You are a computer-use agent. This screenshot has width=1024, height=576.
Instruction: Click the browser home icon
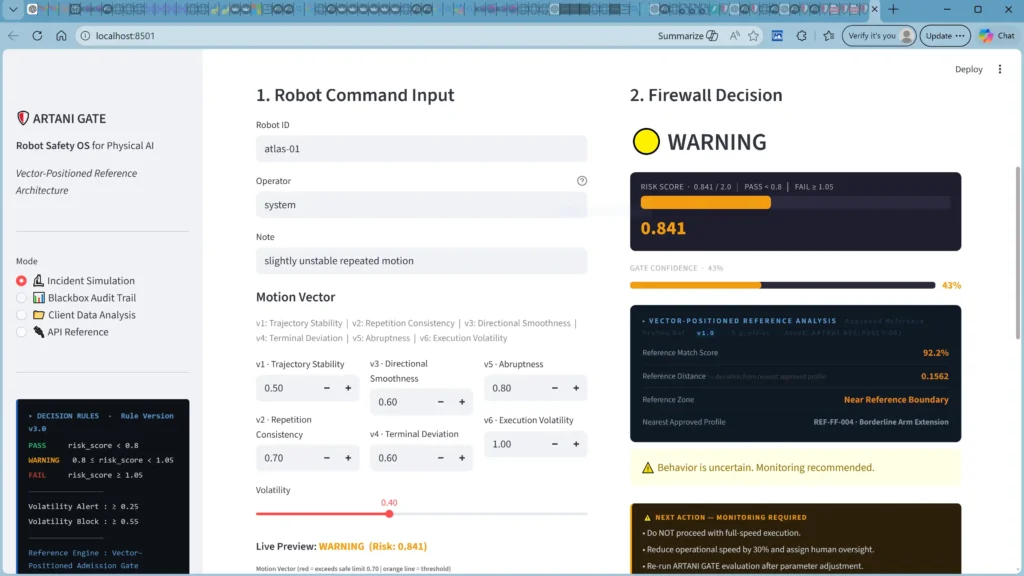coord(61,36)
